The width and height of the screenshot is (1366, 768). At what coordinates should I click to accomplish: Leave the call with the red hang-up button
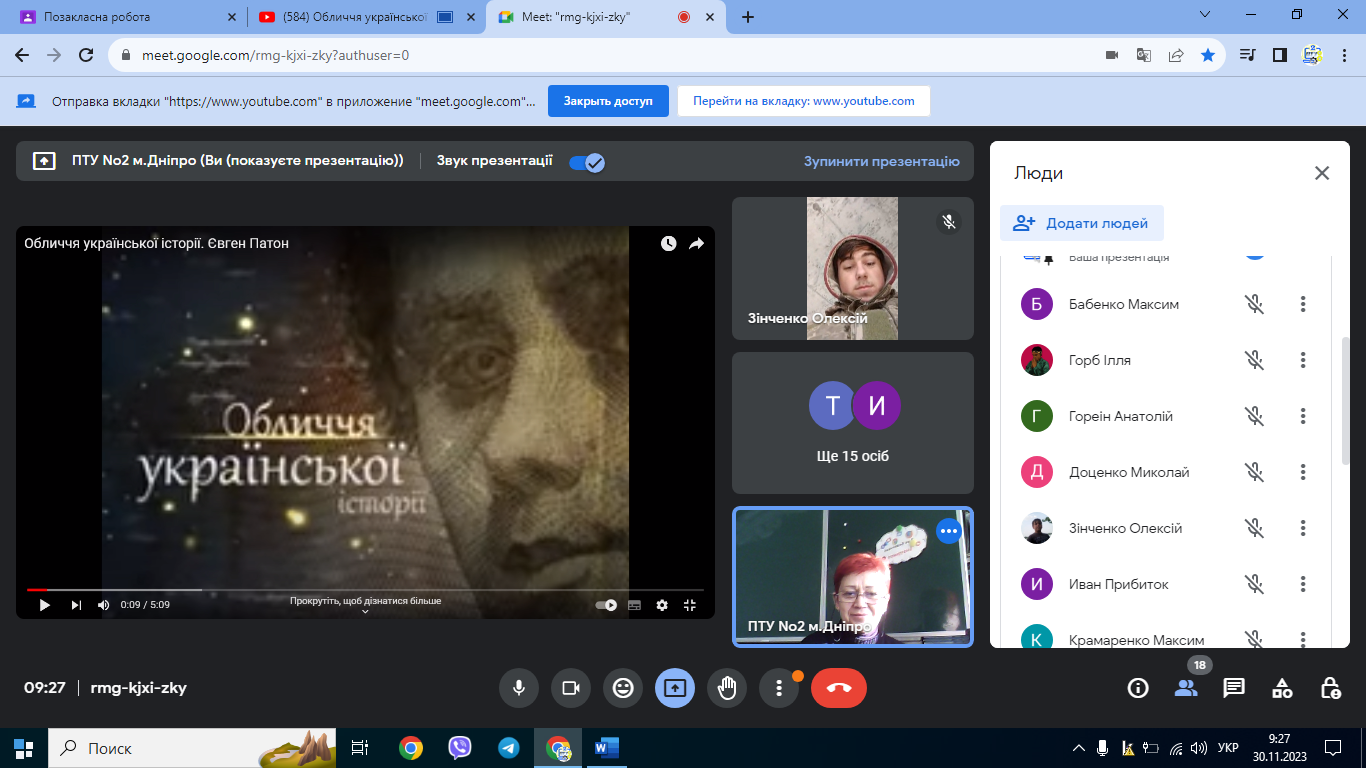tap(839, 688)
